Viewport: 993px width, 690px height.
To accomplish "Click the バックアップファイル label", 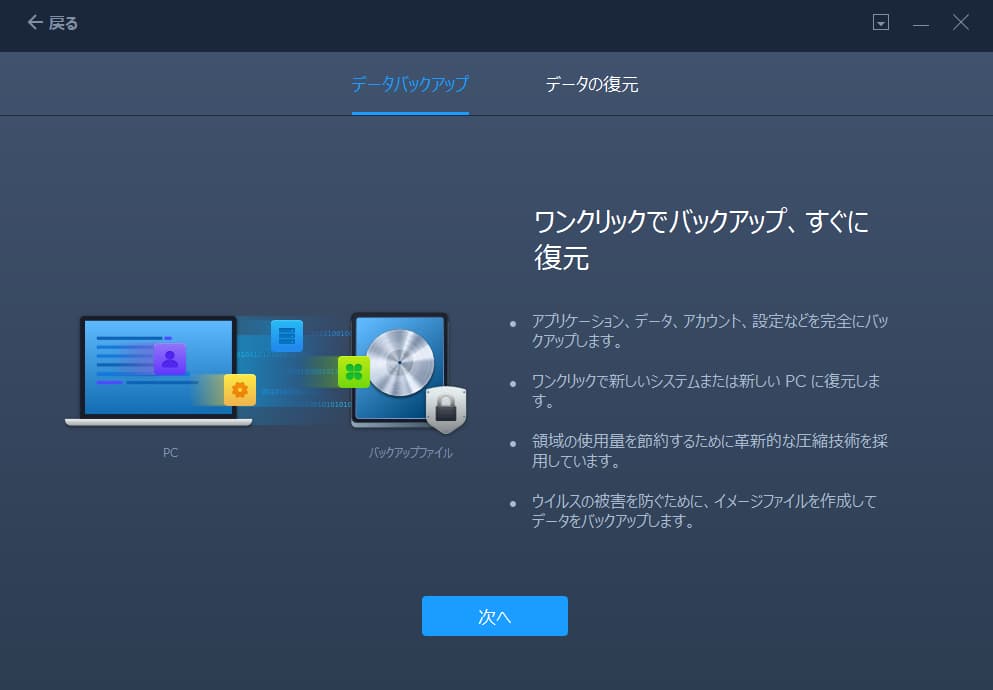I will 410,453.
